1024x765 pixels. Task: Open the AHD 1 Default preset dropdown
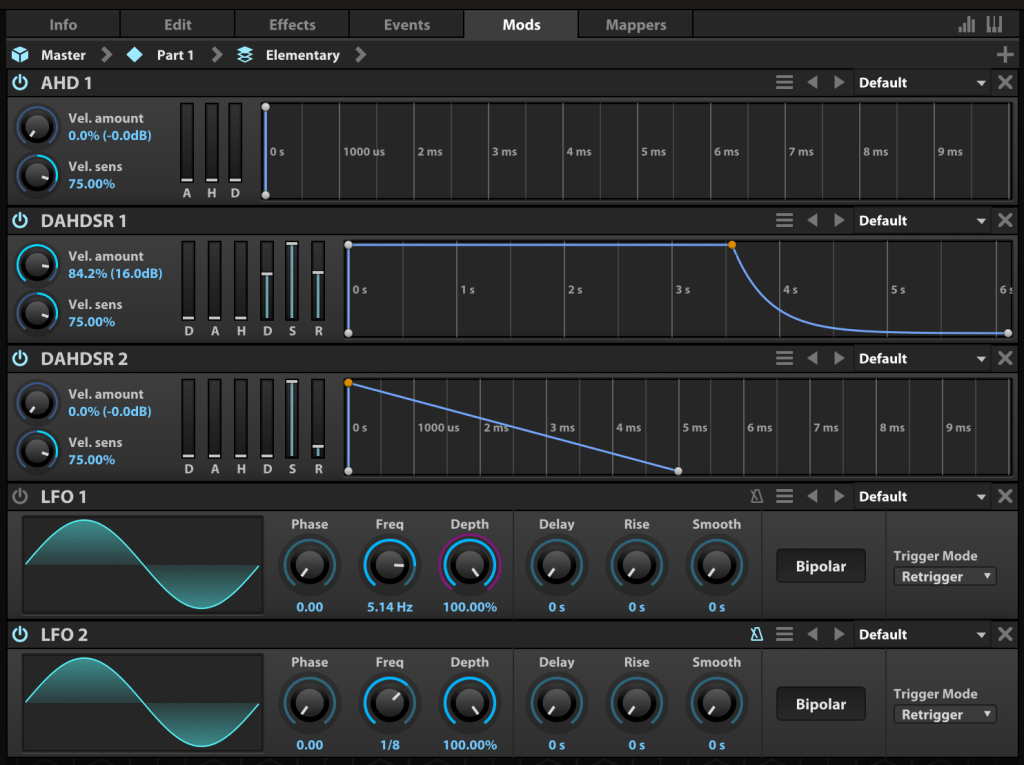[922, 83]
